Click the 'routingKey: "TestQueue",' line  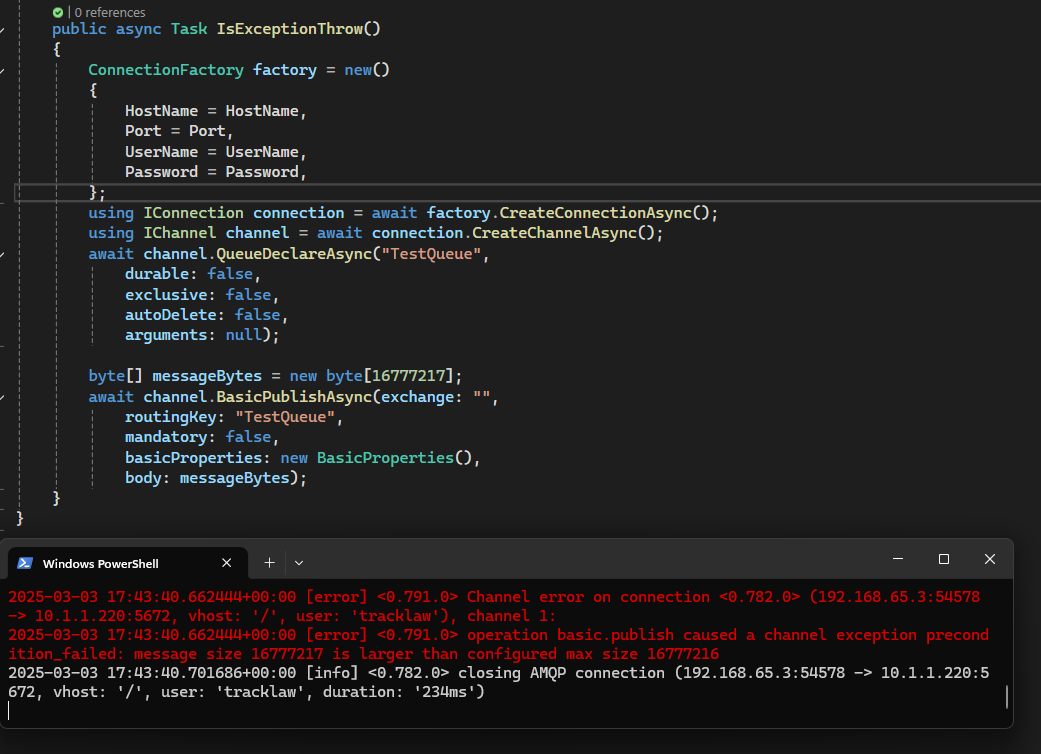coord(234,417)
